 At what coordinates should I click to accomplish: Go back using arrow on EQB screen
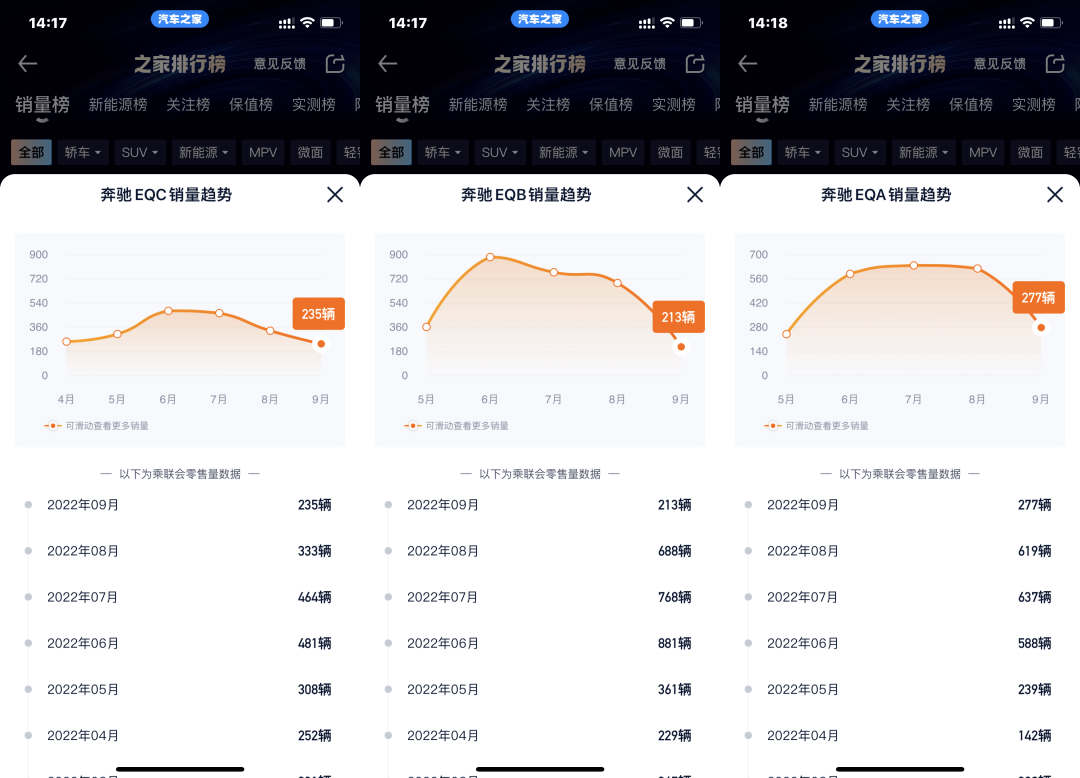pos(388,64)
